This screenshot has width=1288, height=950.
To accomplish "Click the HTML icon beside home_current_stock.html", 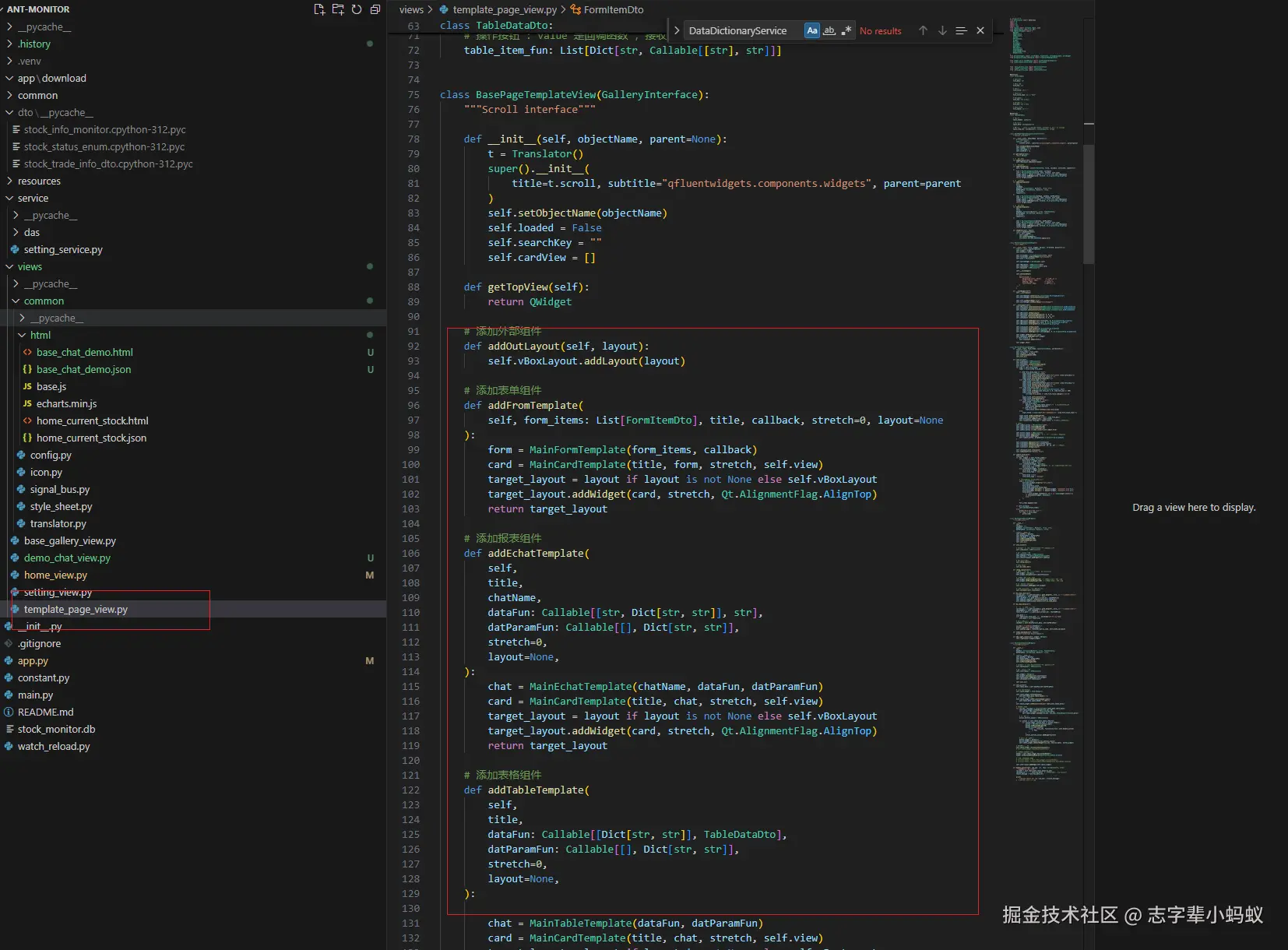I will pos(27,420).
